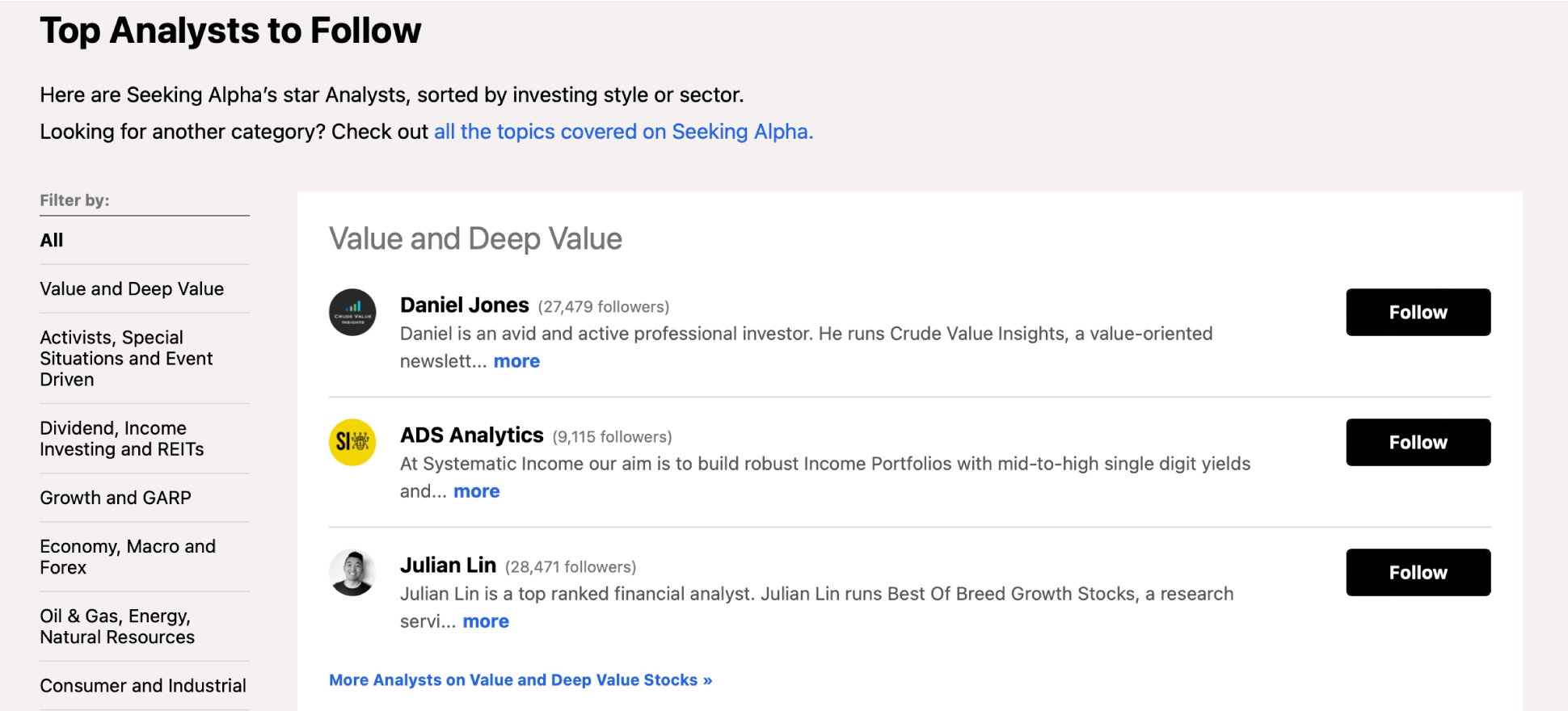
Task: Open all the topics covered on Seeking Alpha link
Action: pos(623,132)
